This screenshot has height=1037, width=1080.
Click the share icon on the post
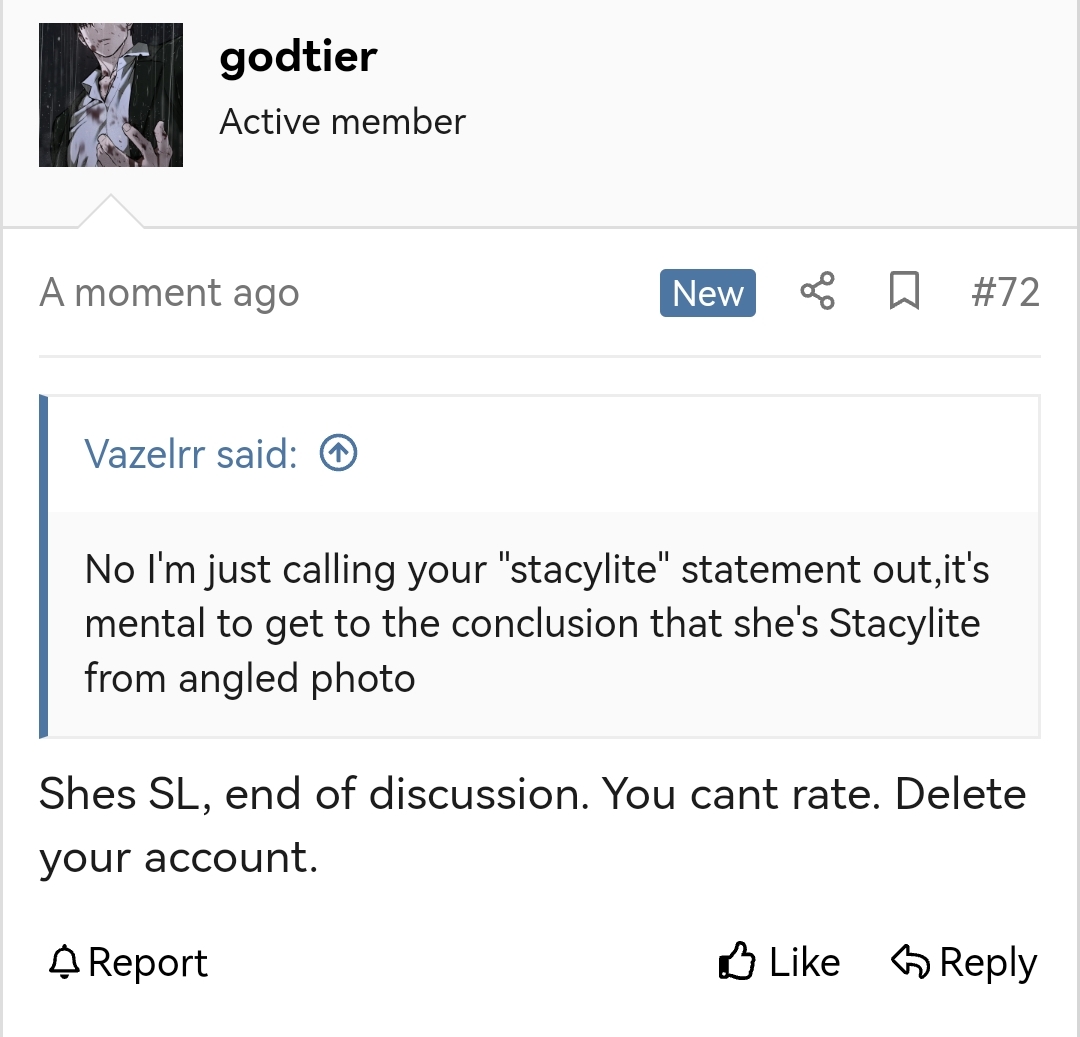coord(817,293)
